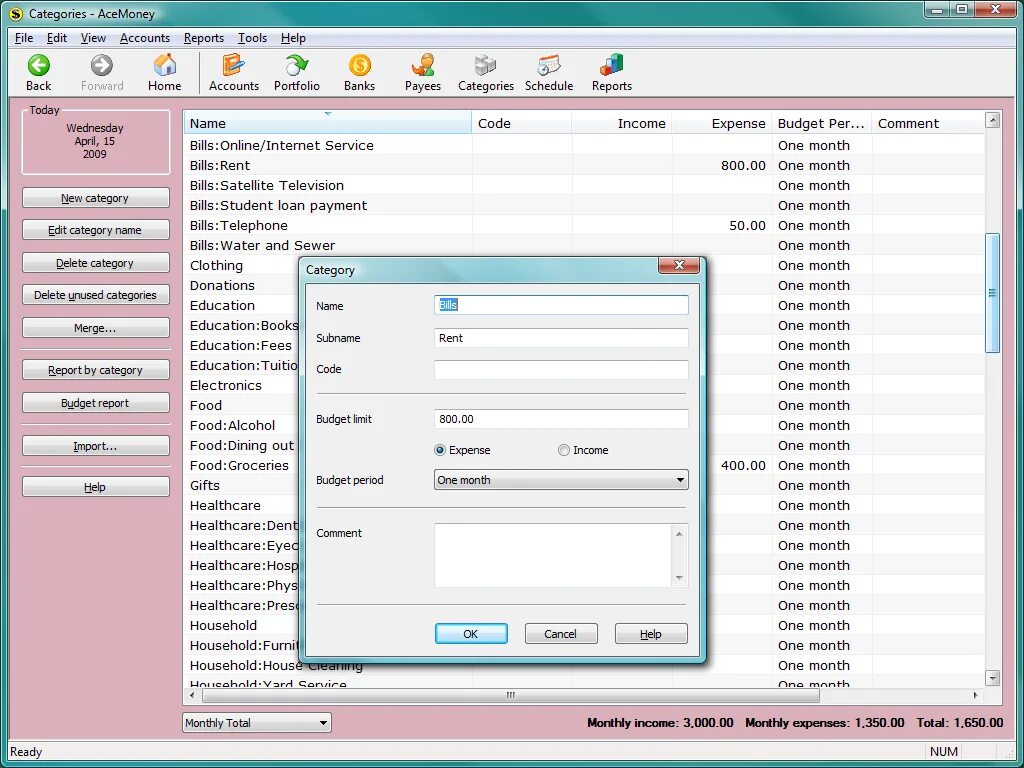The height and width of the screenshot is (768, 1024).
Task: Click the greyed Forward arrow icon
Action: coord(101,65)
